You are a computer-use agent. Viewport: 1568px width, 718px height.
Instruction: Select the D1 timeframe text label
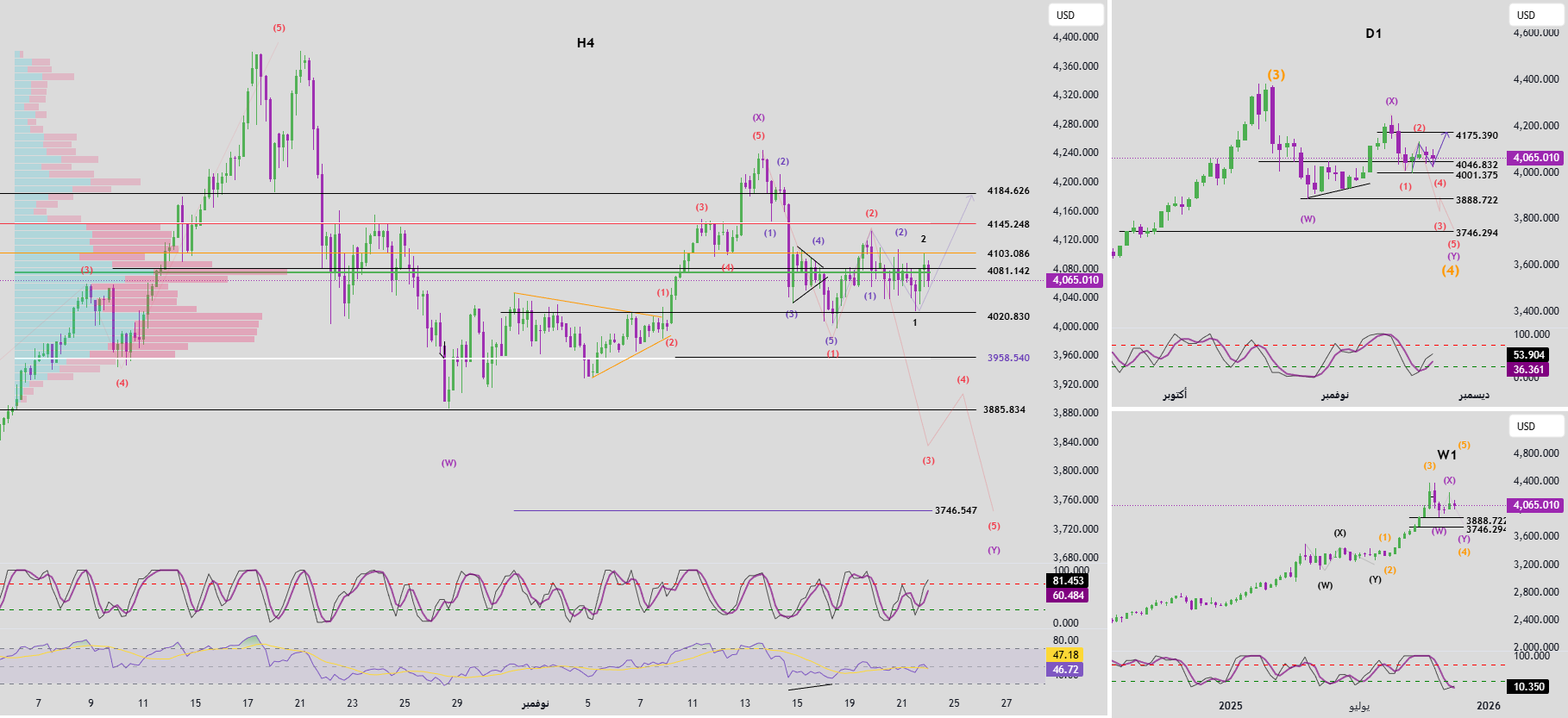(x=1373, y=34)
